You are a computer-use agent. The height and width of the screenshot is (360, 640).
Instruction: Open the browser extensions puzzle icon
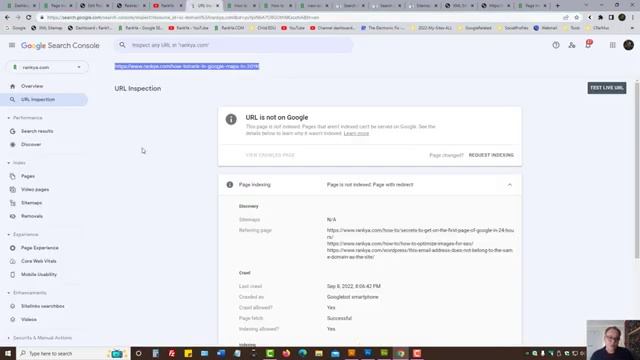pos(600,18)
